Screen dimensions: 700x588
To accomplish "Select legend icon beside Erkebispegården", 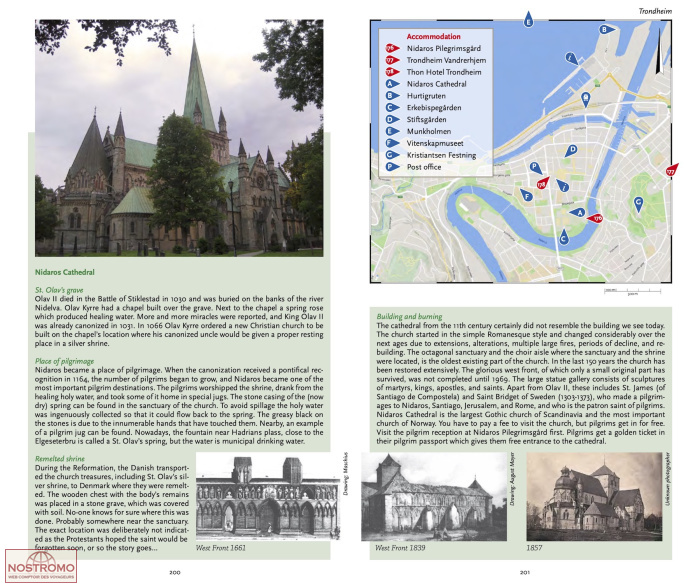I will [x=392, y=108].
